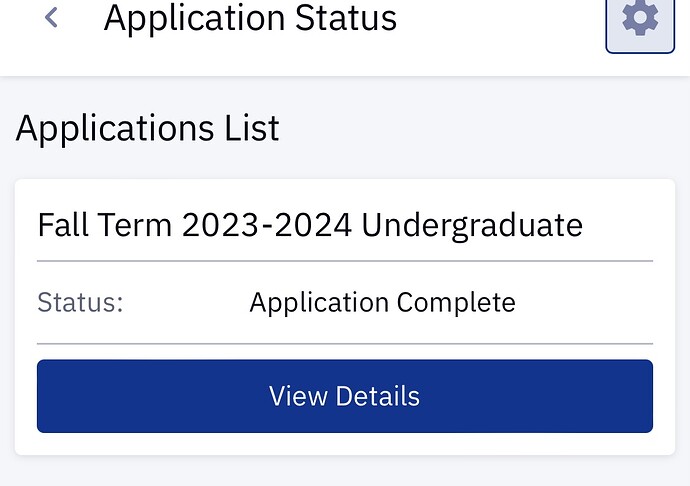This screenshot has width=690, height=486.
Task: Click the Status: label
Action: point(80,302)
